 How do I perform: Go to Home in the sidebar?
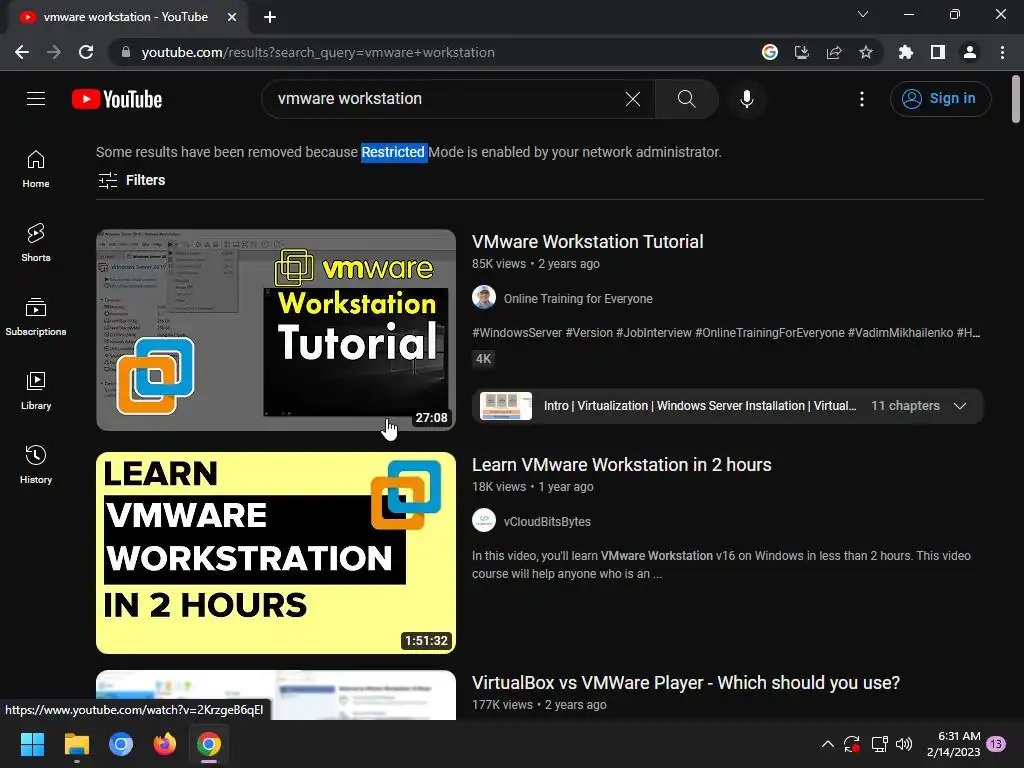(36, 168)
